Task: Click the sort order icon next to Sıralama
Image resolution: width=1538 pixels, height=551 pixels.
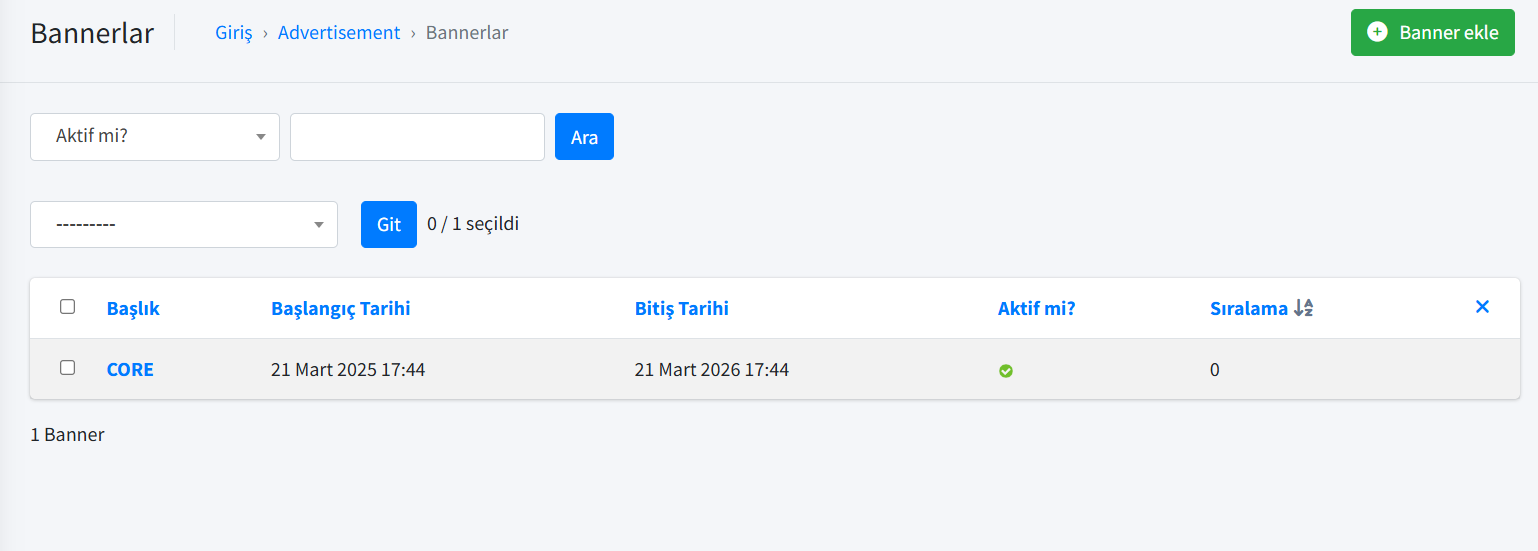Action: (x=1302, y=308)
